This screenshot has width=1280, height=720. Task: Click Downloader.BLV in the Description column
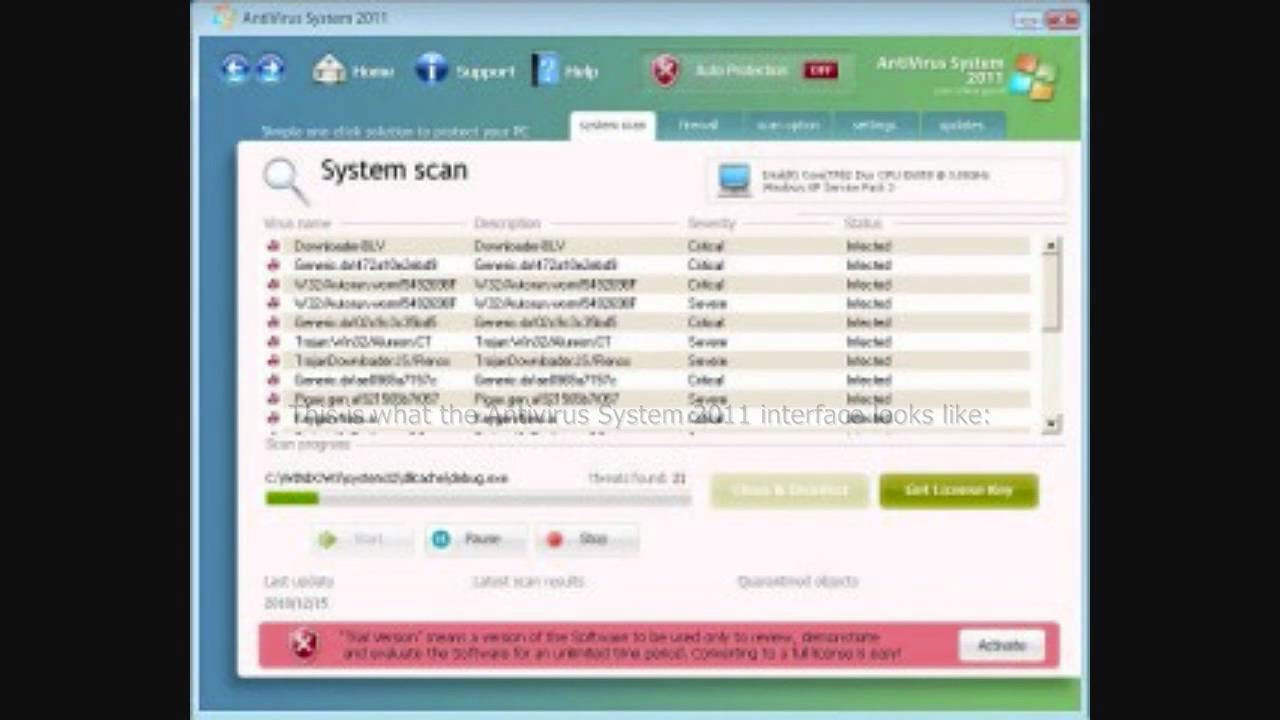(519, 246)
